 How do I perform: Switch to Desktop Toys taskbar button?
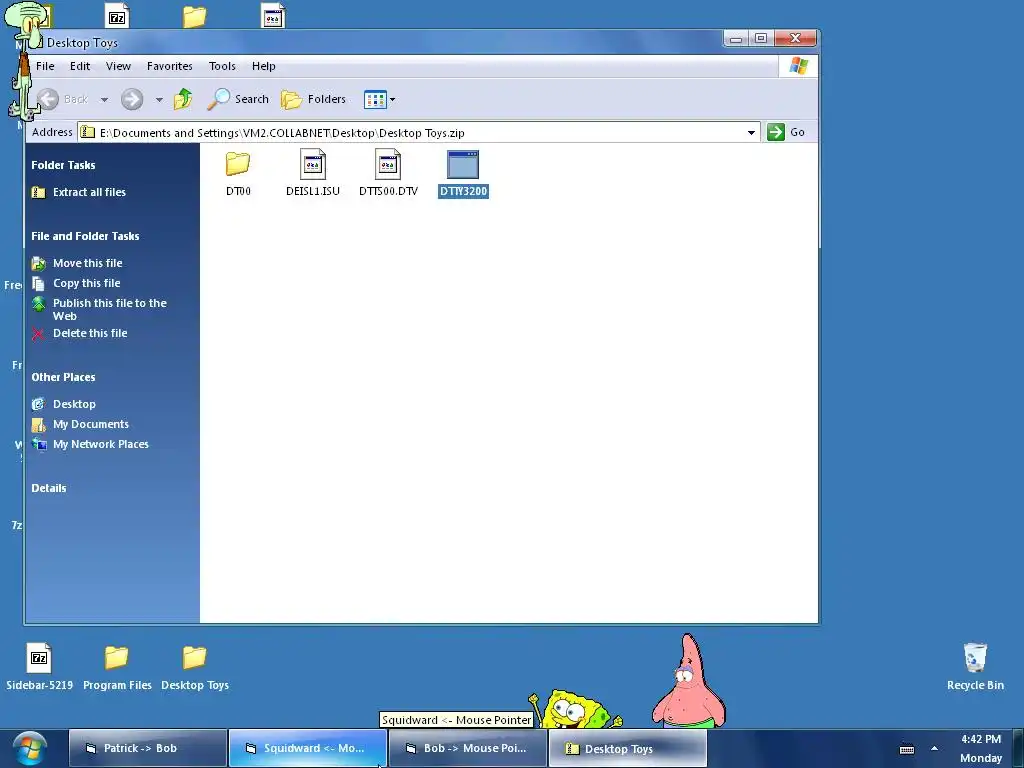coord(628,748)
